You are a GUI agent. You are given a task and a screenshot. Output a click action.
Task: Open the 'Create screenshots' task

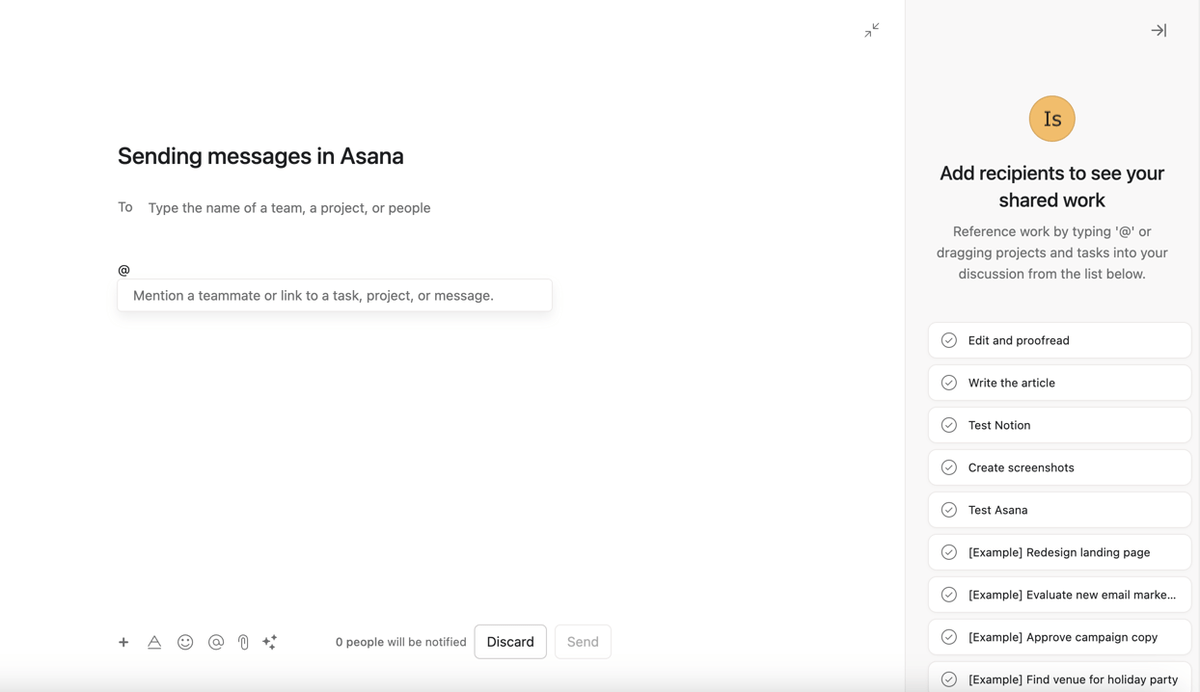(1021, 467)
